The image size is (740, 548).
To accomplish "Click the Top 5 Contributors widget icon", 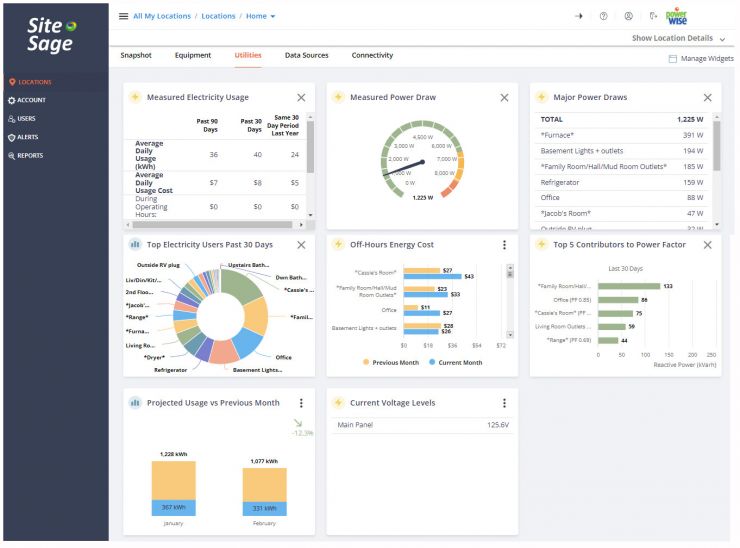I will [x=542, y=244].
